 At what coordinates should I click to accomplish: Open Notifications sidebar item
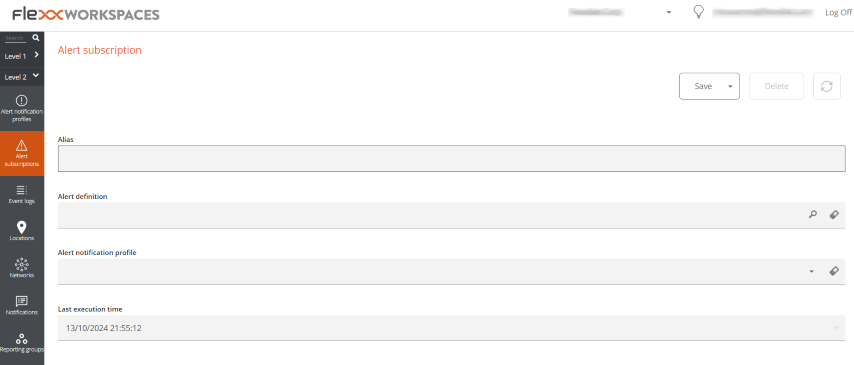(x=22, y=306)
